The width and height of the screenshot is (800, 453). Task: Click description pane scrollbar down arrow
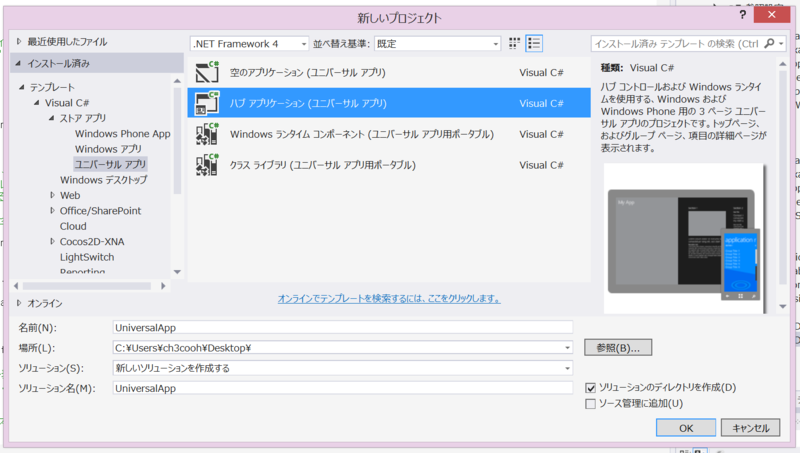click(x=783, y=306)
